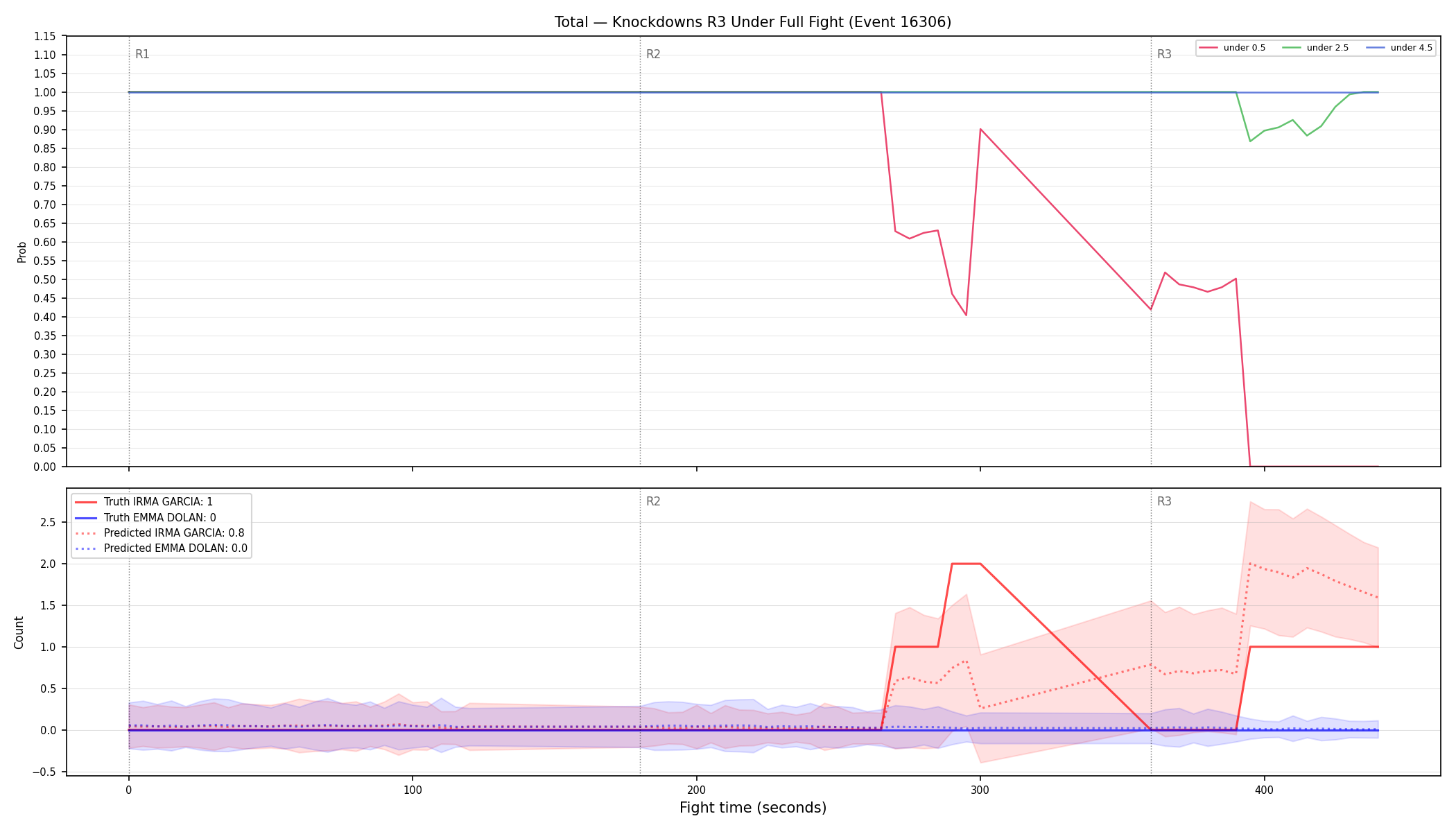
Task: Select the 'under 2.5' legend entry
Action: coord(1316,48)
